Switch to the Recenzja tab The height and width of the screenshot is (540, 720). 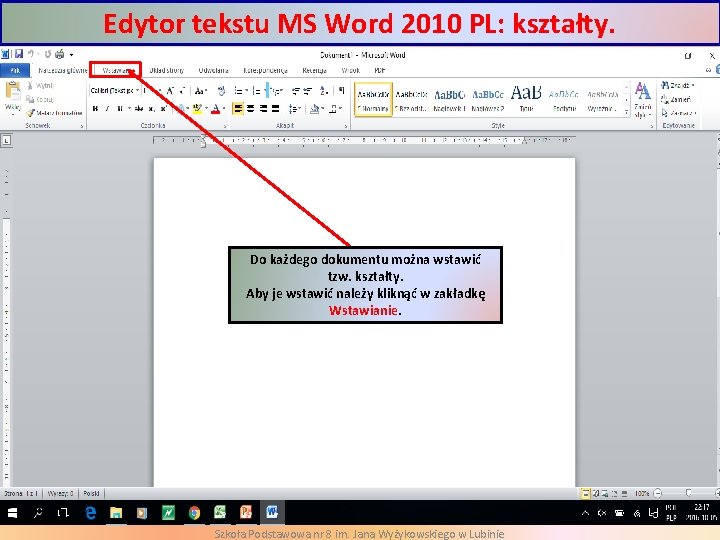click(x=315, y=70)
